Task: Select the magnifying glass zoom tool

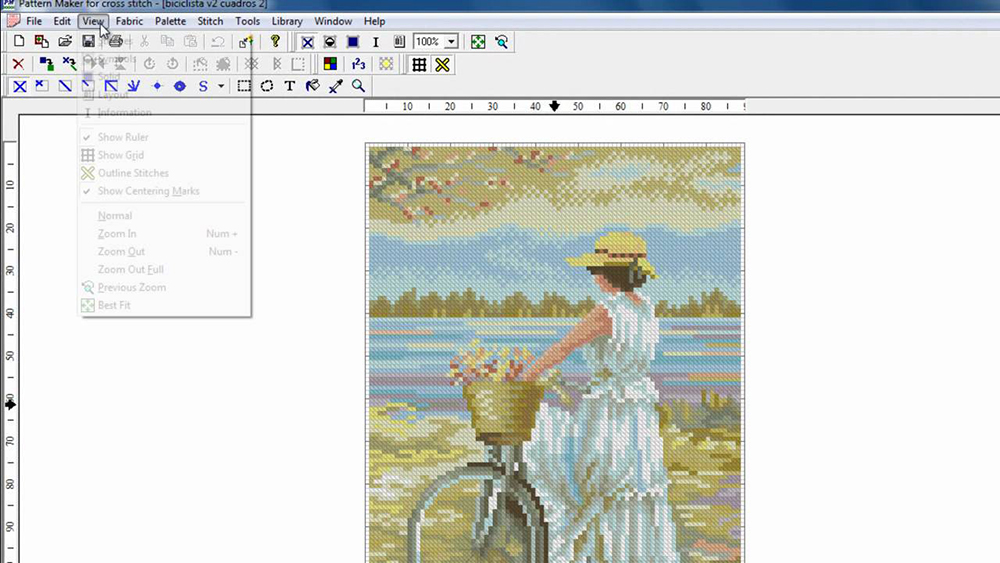Action: (358, 86)
